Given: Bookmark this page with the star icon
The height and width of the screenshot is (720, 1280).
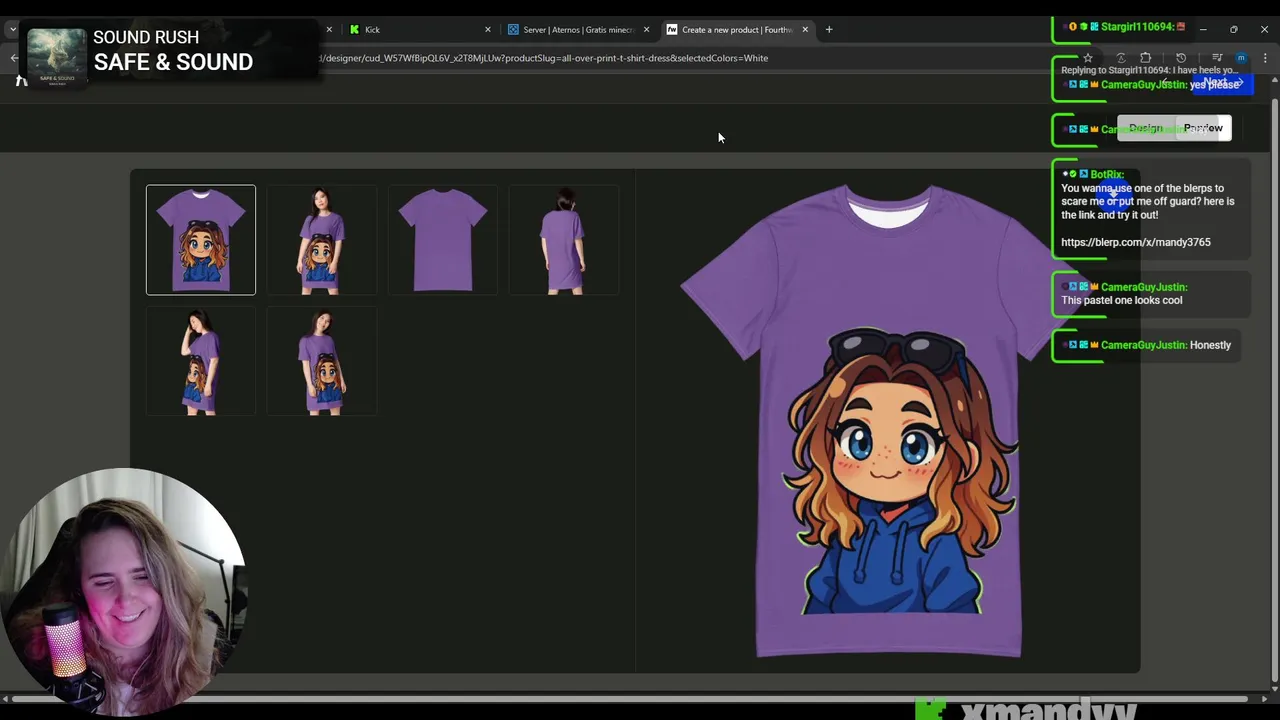Looking at the screenshot, I should 1088,58.
